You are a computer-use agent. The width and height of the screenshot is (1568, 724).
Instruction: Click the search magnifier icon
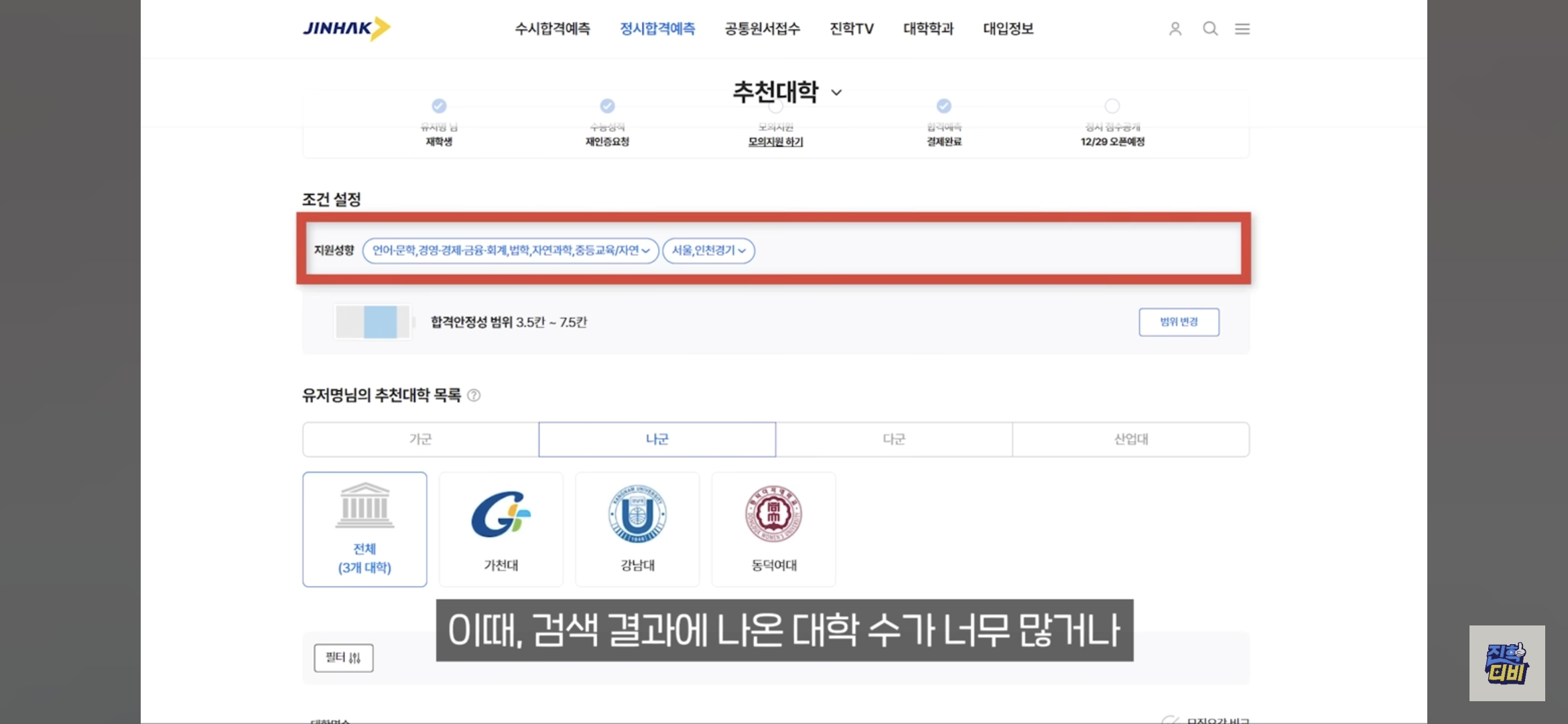click(x=1210, y=29)
